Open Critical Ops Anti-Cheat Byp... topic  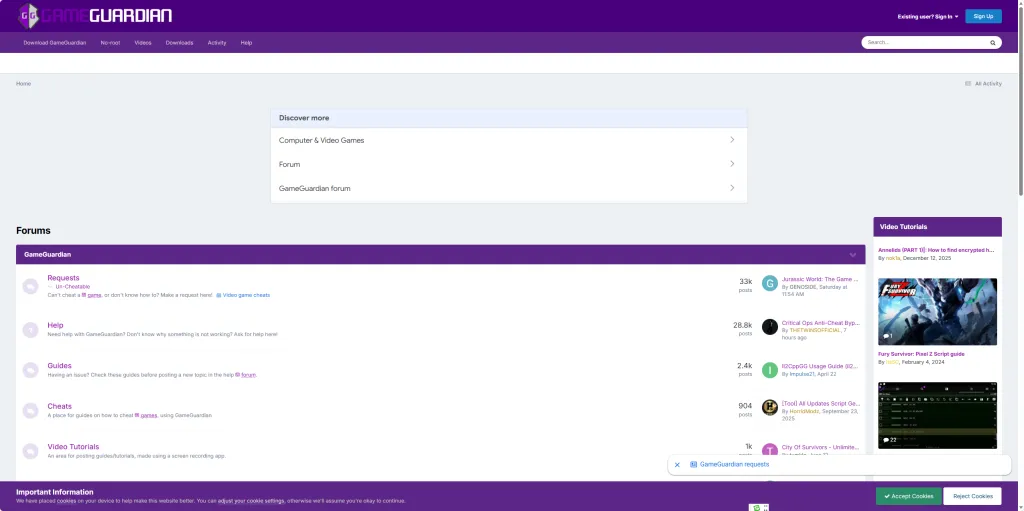point(820,323)
